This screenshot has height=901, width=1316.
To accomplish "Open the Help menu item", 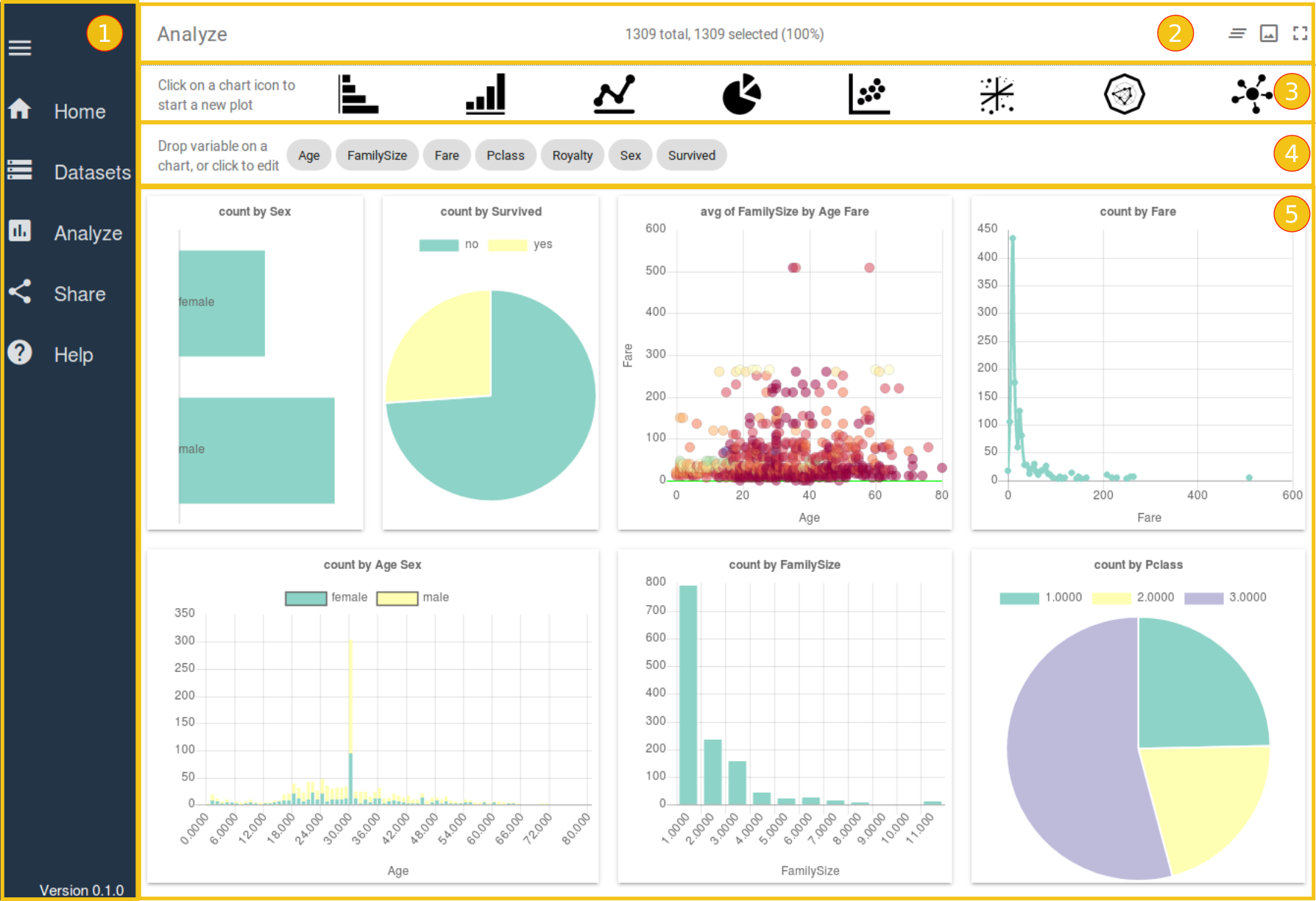I will coord(74,355).
